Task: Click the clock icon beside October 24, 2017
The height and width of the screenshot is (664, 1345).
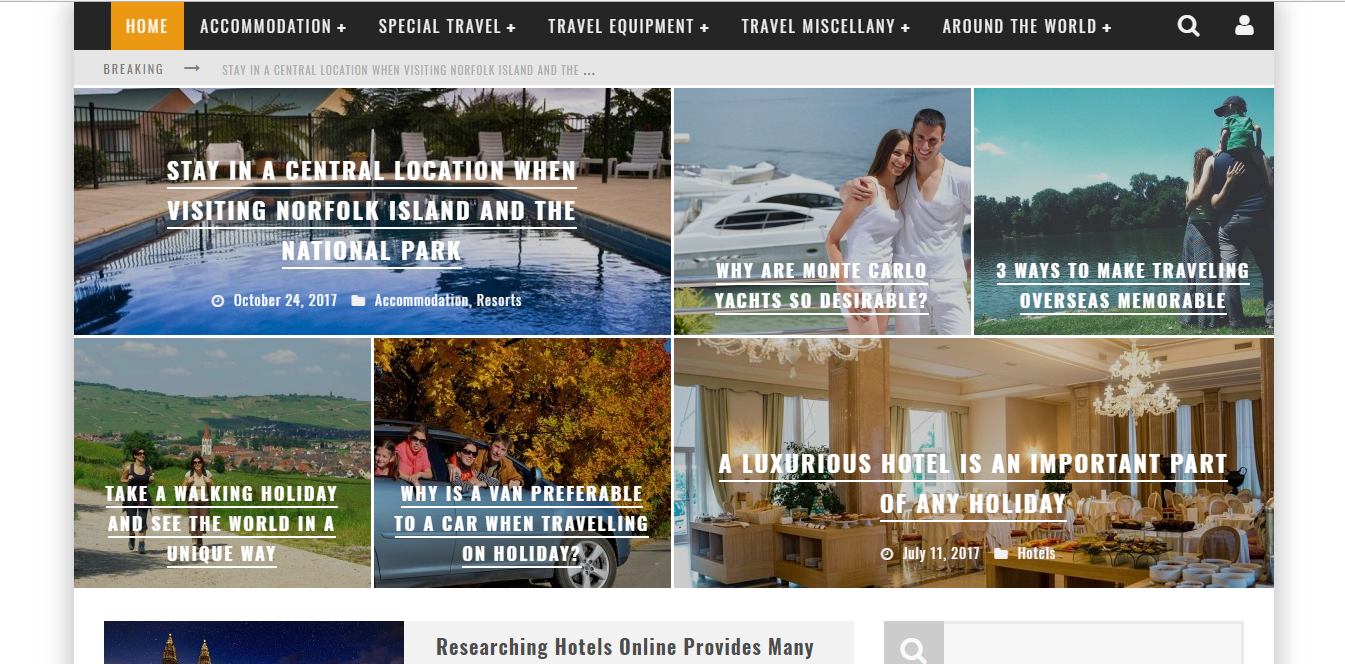Action: tap(217, 300)
